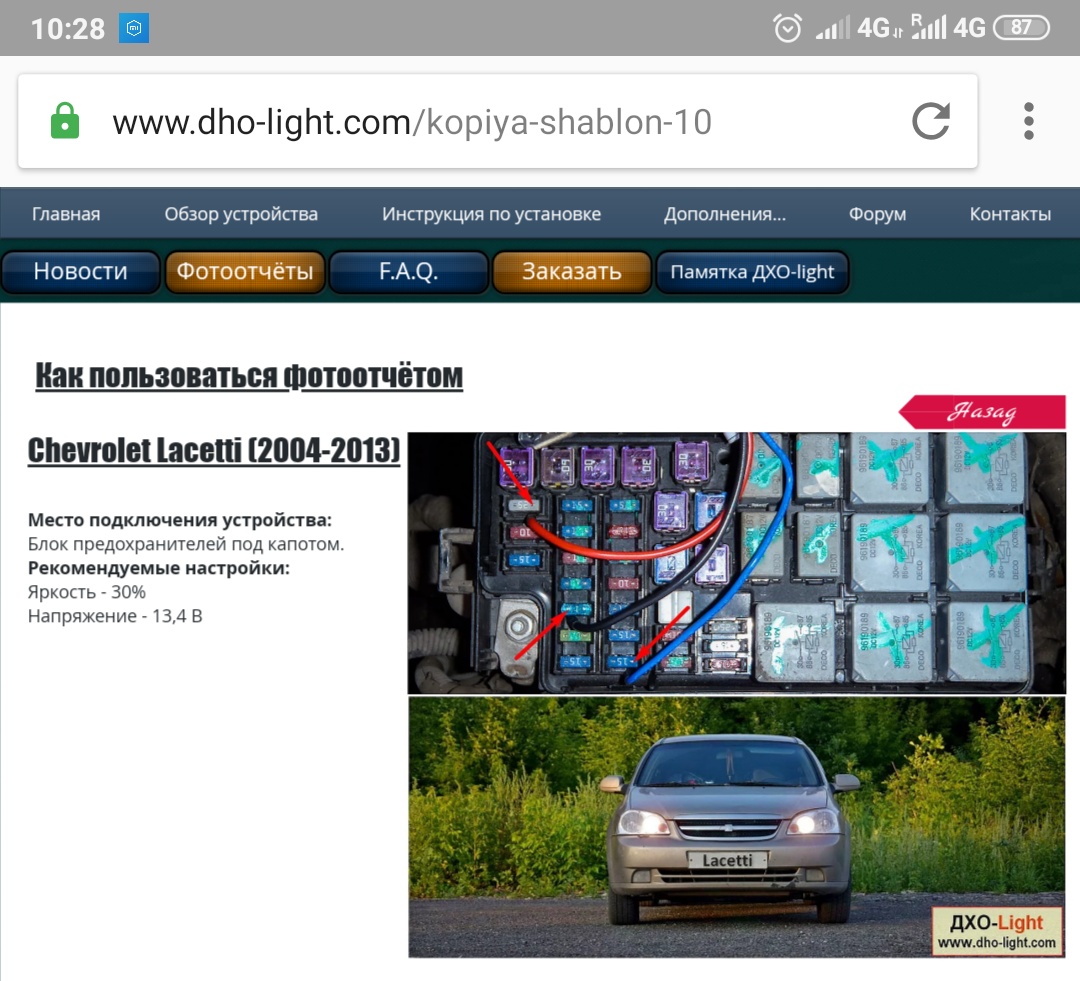
Task: Open the Главная menu item
Action: [x=66, y=214]
